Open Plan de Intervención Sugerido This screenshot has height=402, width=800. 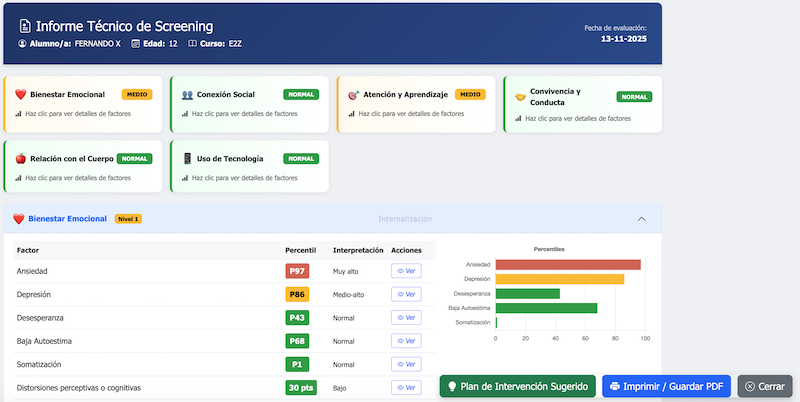coord(517,386)
